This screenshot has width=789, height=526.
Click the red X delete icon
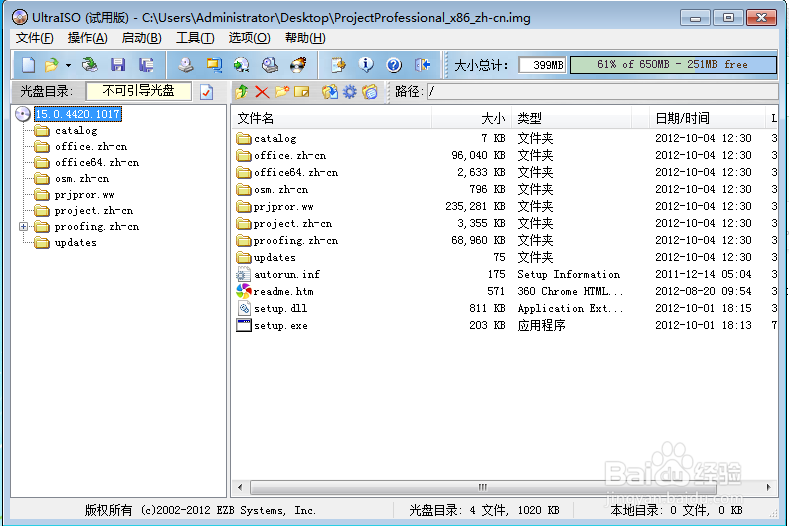(x=262, y=92)
